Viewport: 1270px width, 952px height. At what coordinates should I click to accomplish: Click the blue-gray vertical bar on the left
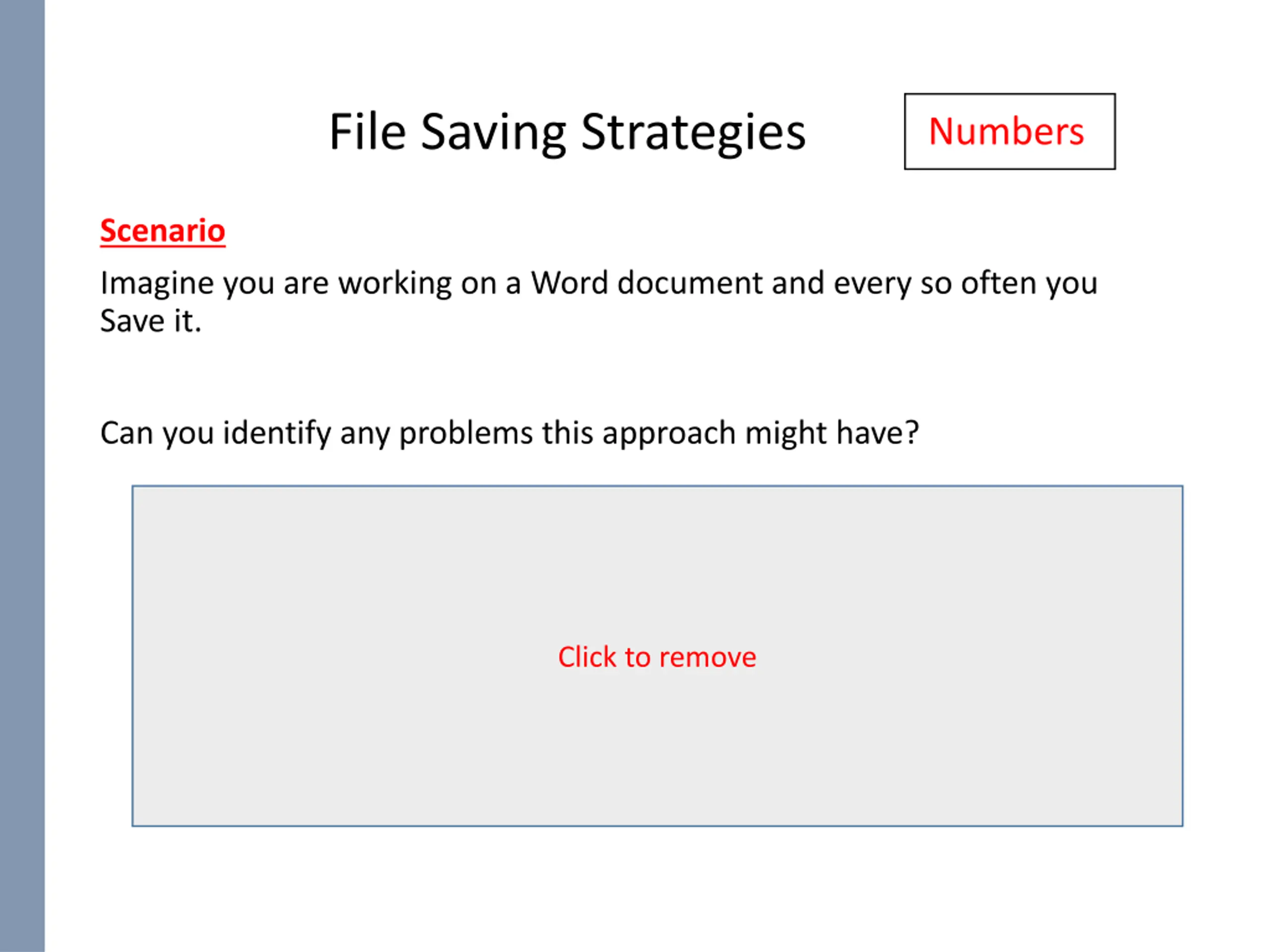coord(22,476)
